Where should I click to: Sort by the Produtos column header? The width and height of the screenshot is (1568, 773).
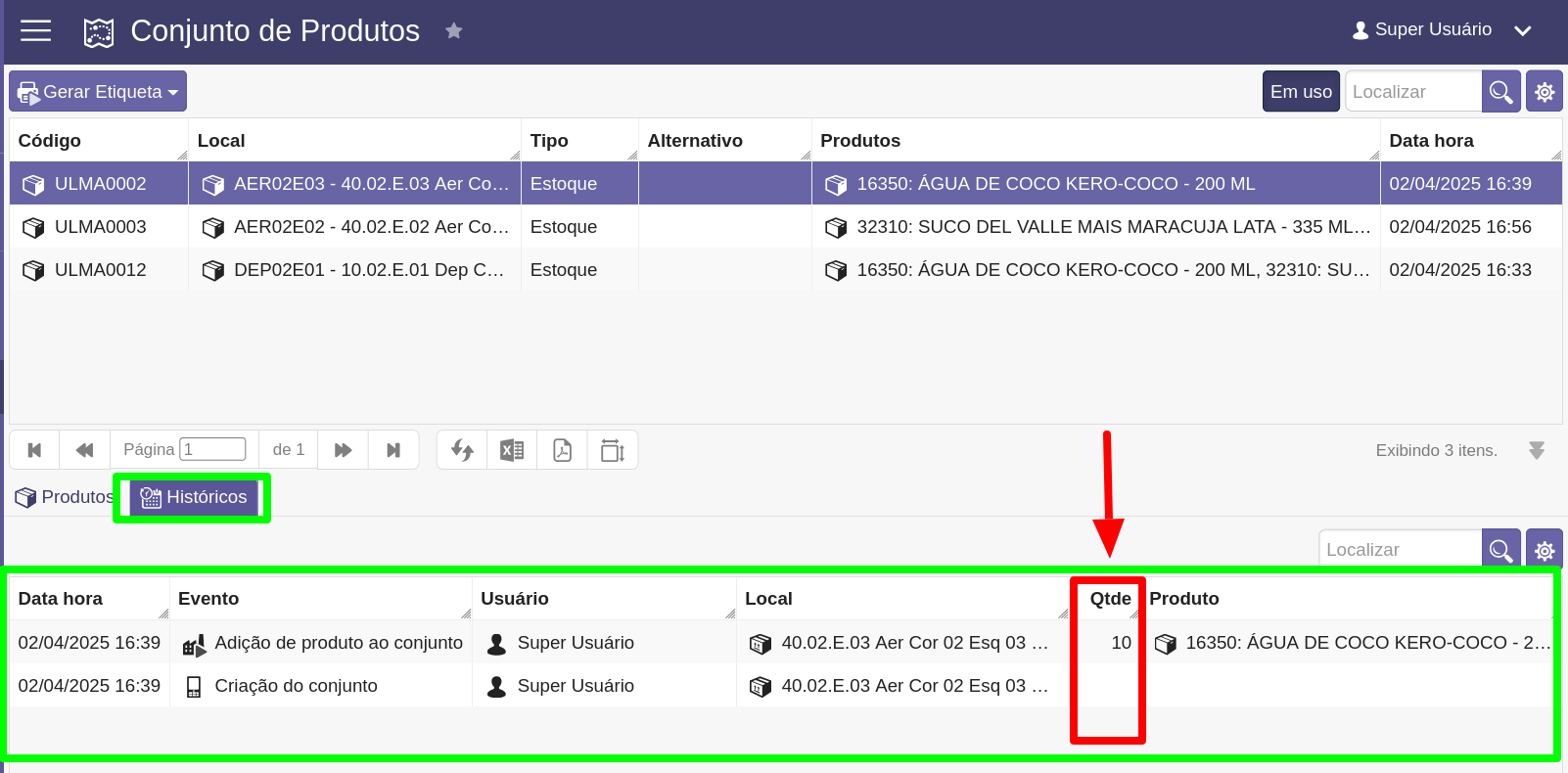pyautogui.click(x=1096, y=141)
